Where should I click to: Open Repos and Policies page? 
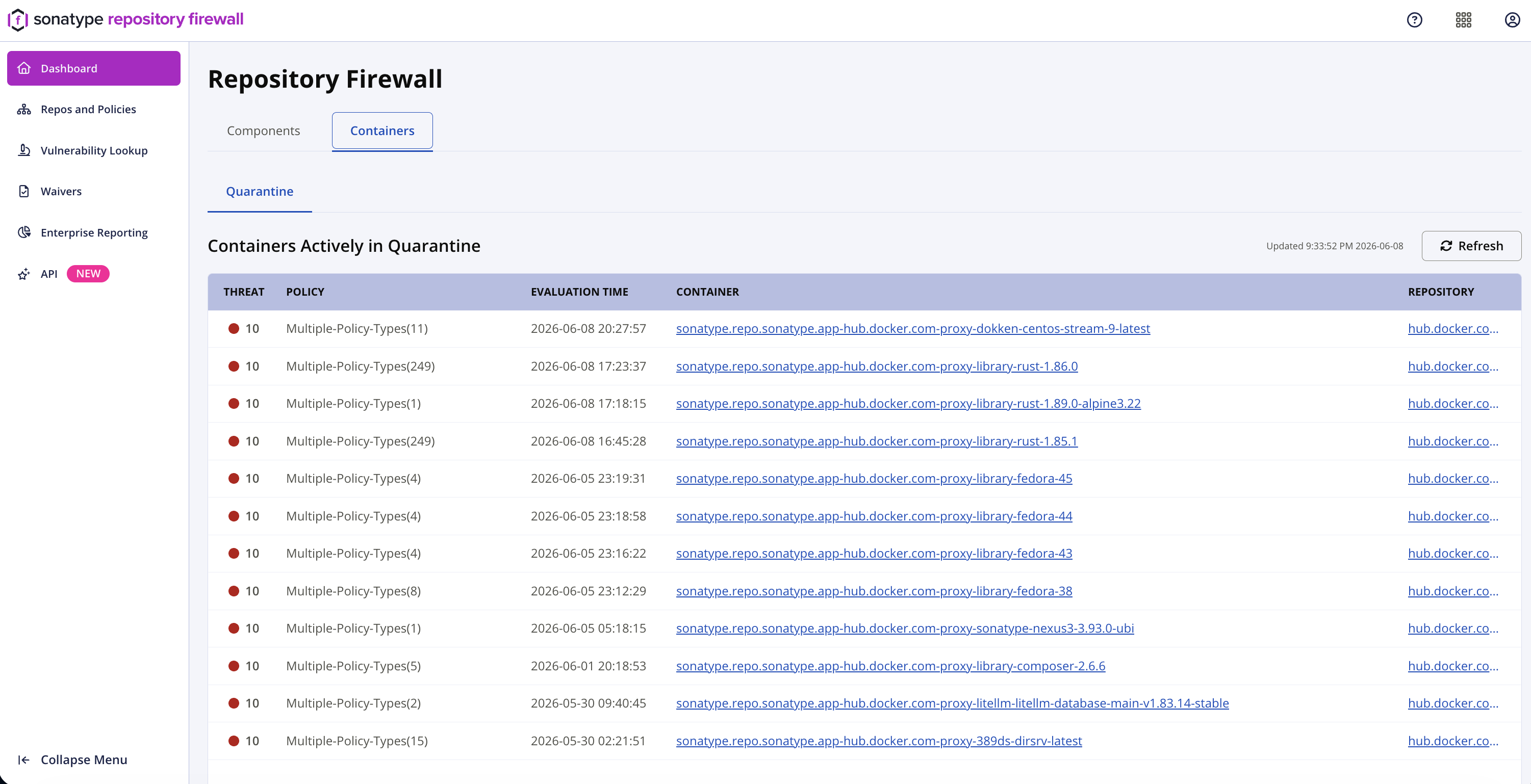[94, 109]
